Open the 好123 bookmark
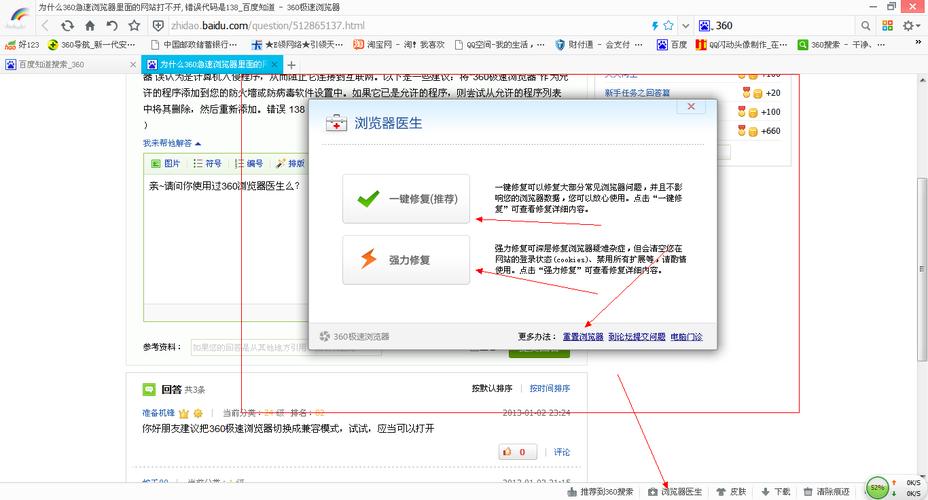 (22, 44)
